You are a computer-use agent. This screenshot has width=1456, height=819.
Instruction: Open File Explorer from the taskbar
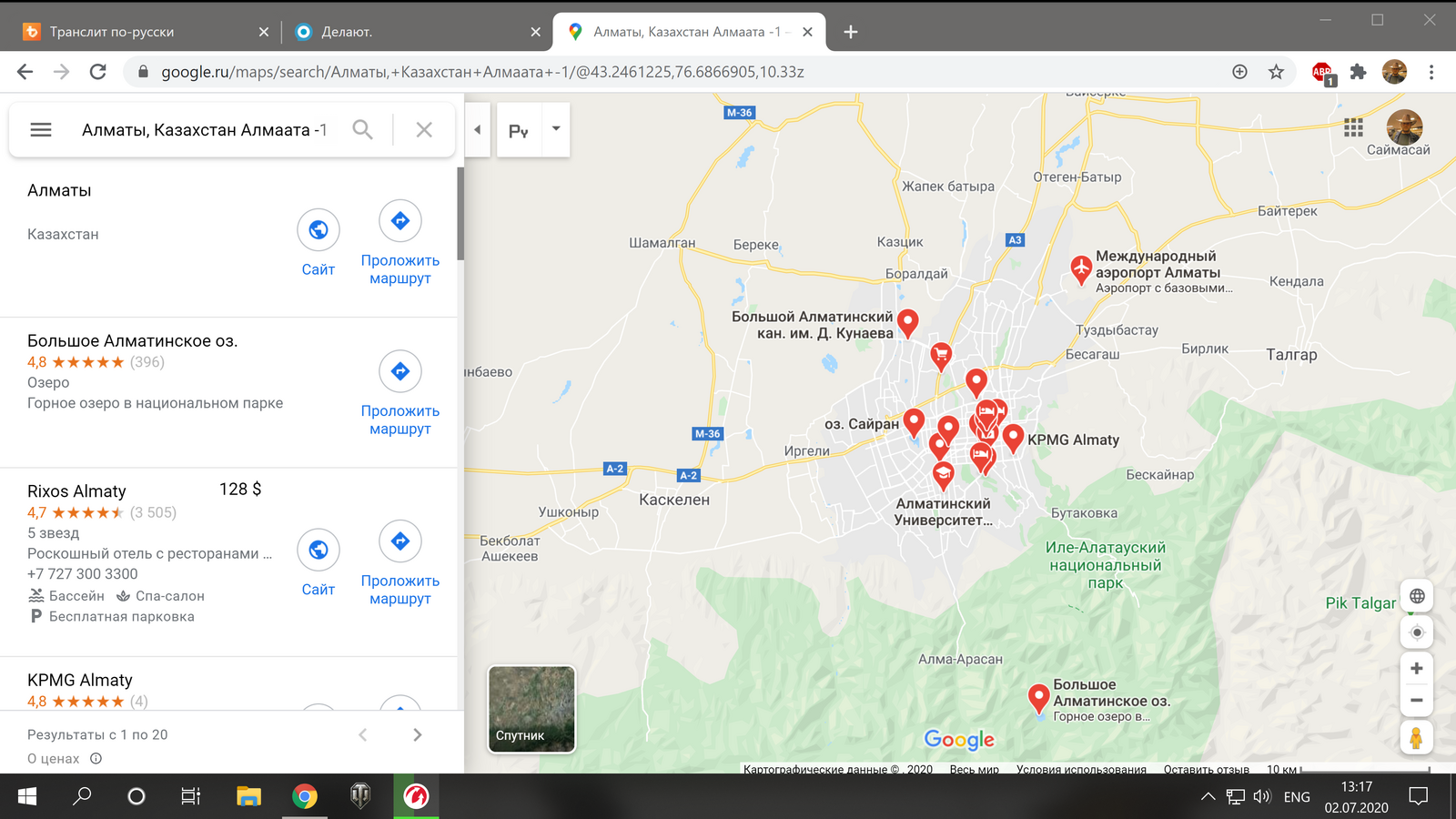(x=248, y=796)
